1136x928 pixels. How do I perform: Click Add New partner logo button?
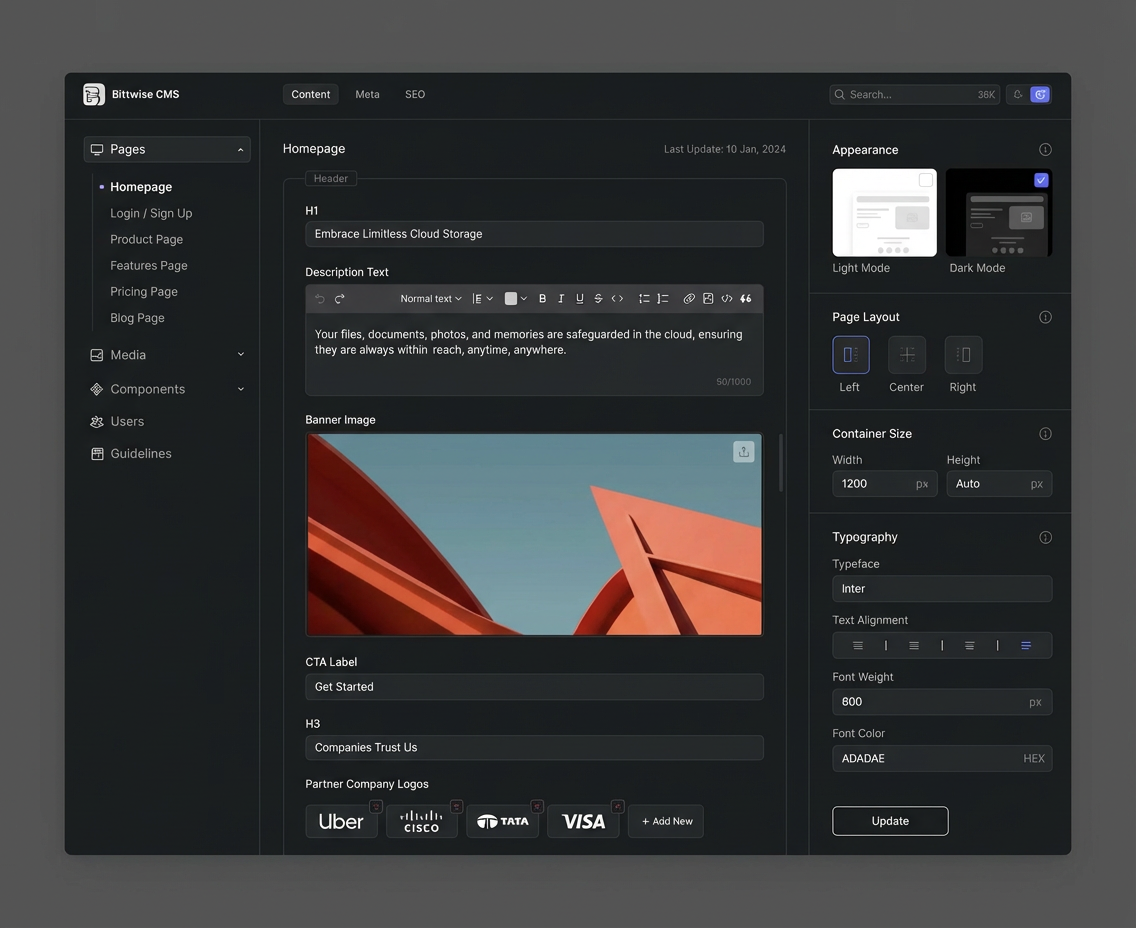coord(666,821)
